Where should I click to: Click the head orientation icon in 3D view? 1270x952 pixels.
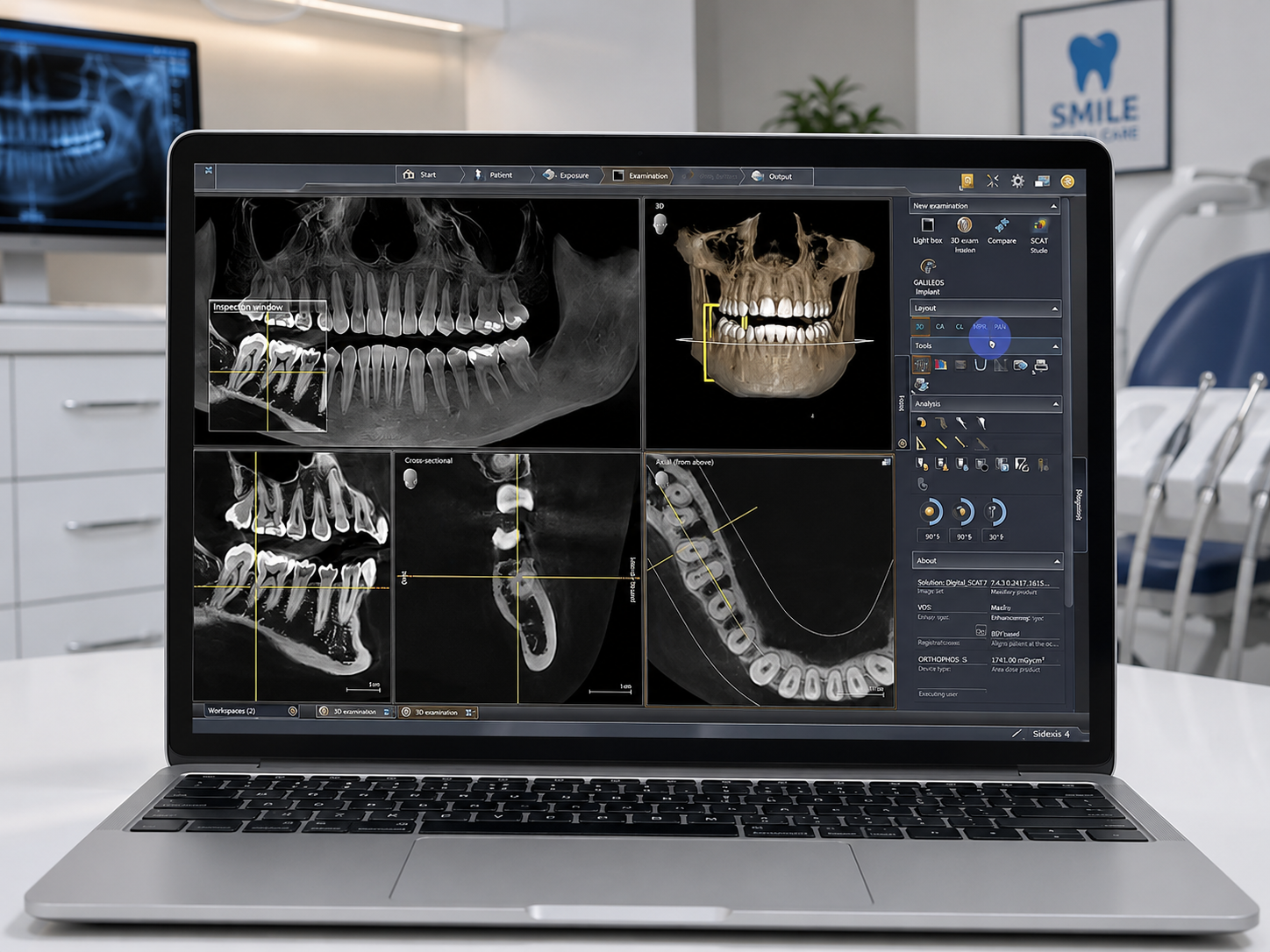[x=660, y=224]
